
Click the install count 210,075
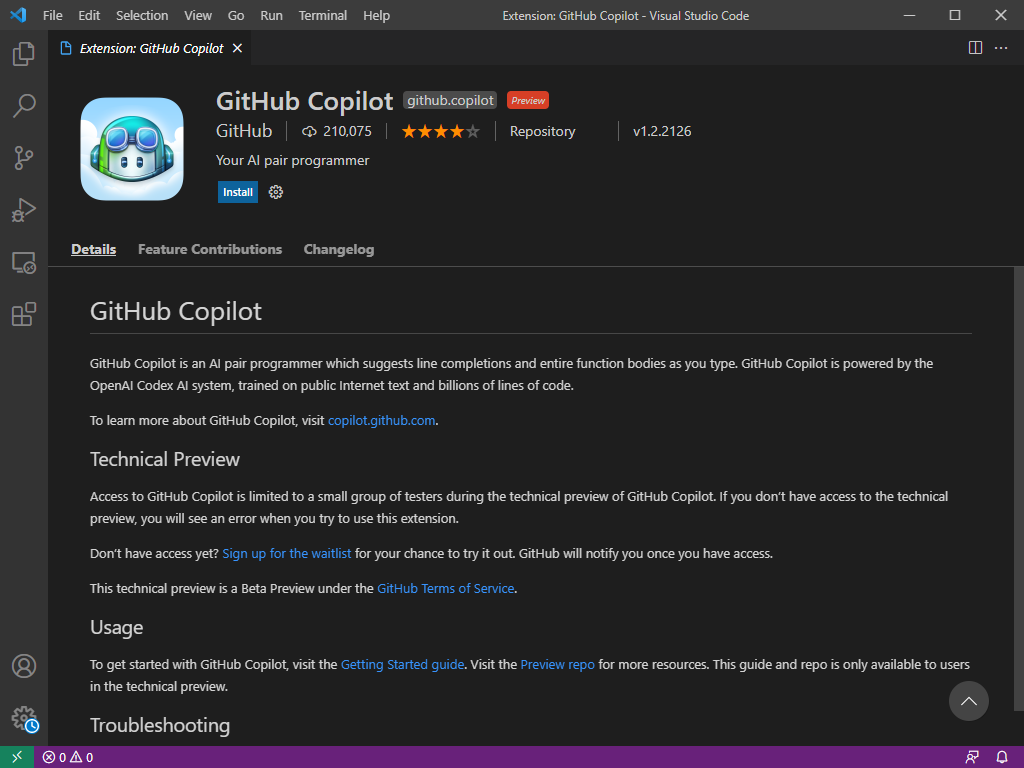[x=336, y=131]
